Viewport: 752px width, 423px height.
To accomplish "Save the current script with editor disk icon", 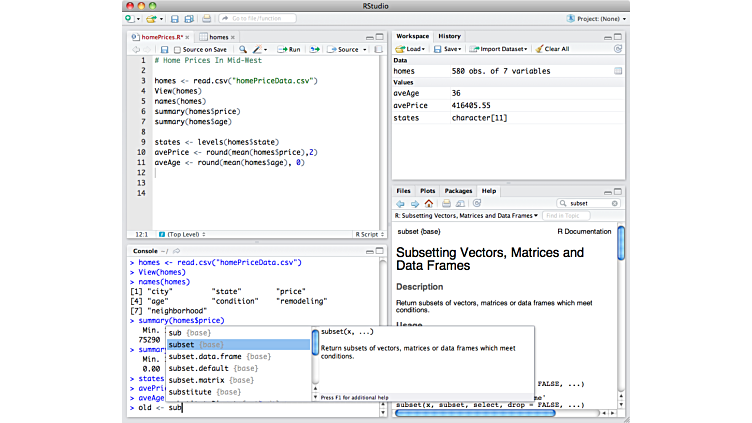I will click(x=163, y=49).
